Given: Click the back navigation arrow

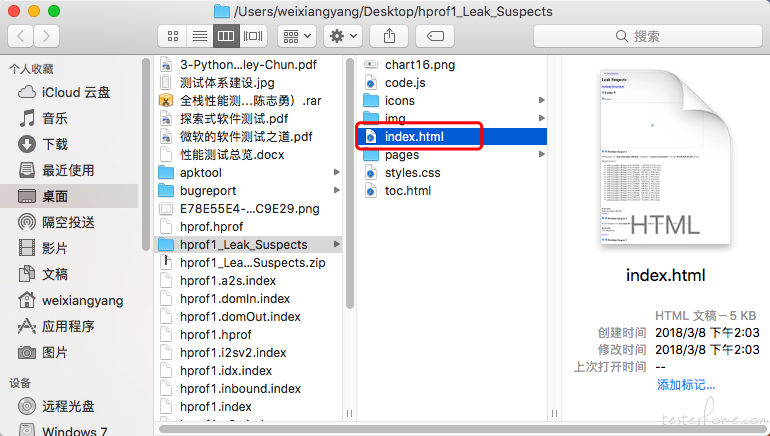Looking at the screenshot, I should point(21,36).
